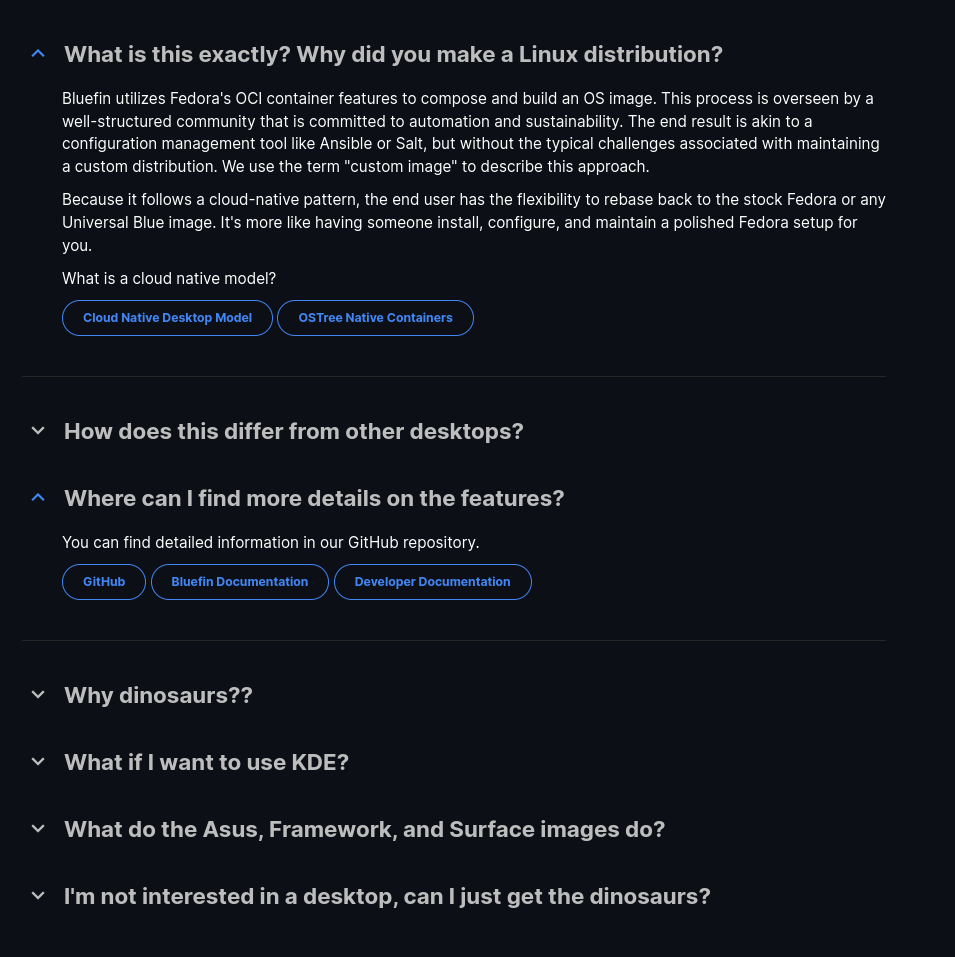
Task: Click the 'What is a cloud native model?' text
Action: (x=169, y=278)
